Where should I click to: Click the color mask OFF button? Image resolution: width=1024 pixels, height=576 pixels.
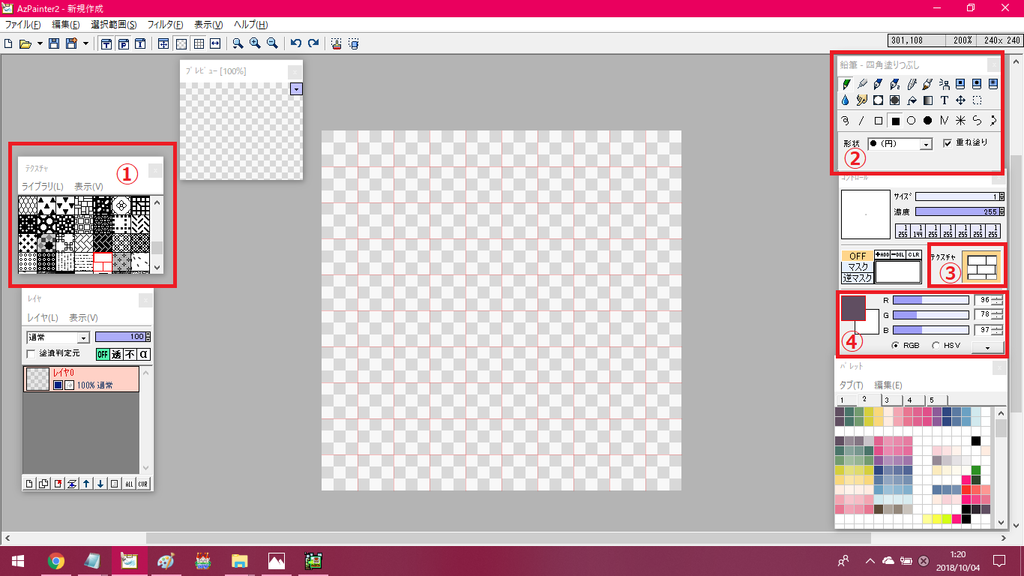pyautogui.click(x=857, y=256)
